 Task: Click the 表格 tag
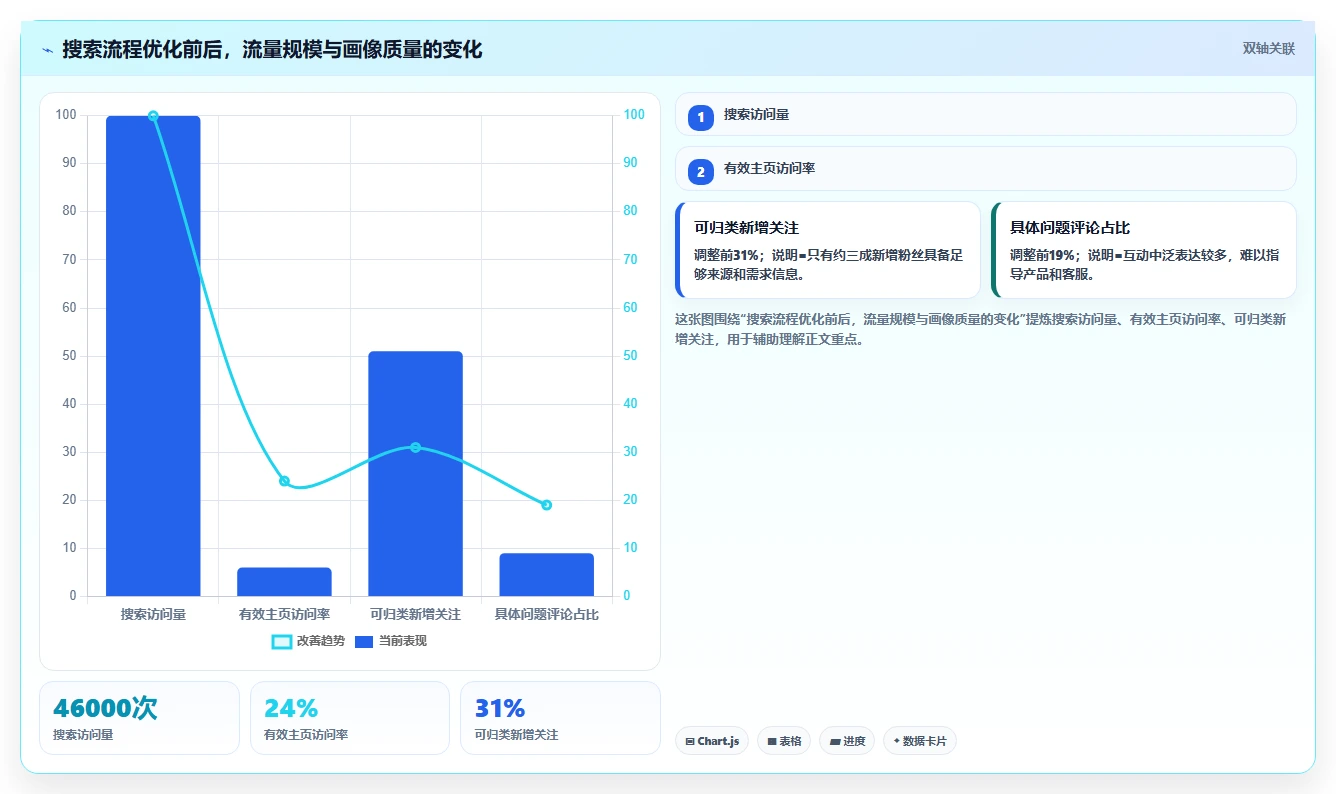point(784,741)
